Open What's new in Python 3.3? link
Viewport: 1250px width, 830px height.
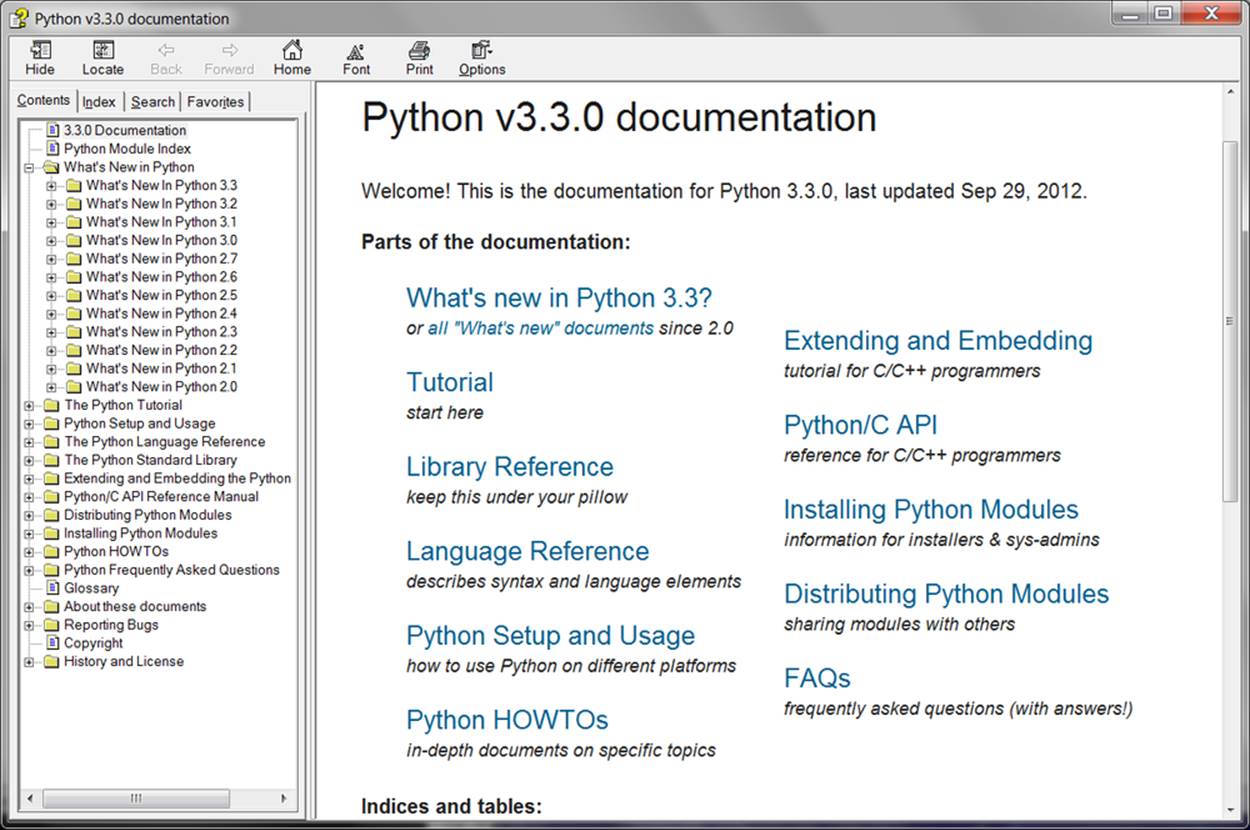tap(559, 298)
